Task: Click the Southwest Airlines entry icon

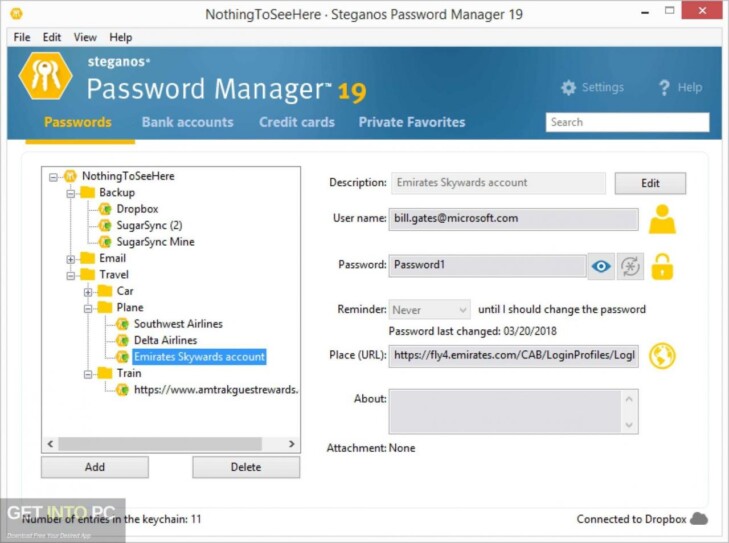Action: (122, 324)
